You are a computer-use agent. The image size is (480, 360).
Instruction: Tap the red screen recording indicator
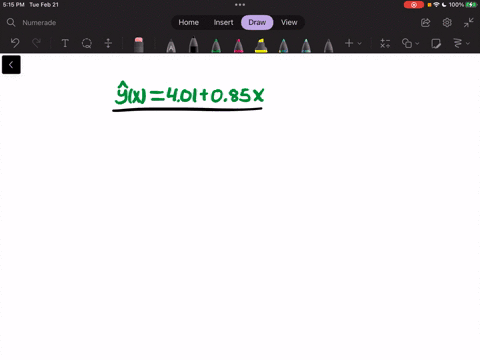414,5
